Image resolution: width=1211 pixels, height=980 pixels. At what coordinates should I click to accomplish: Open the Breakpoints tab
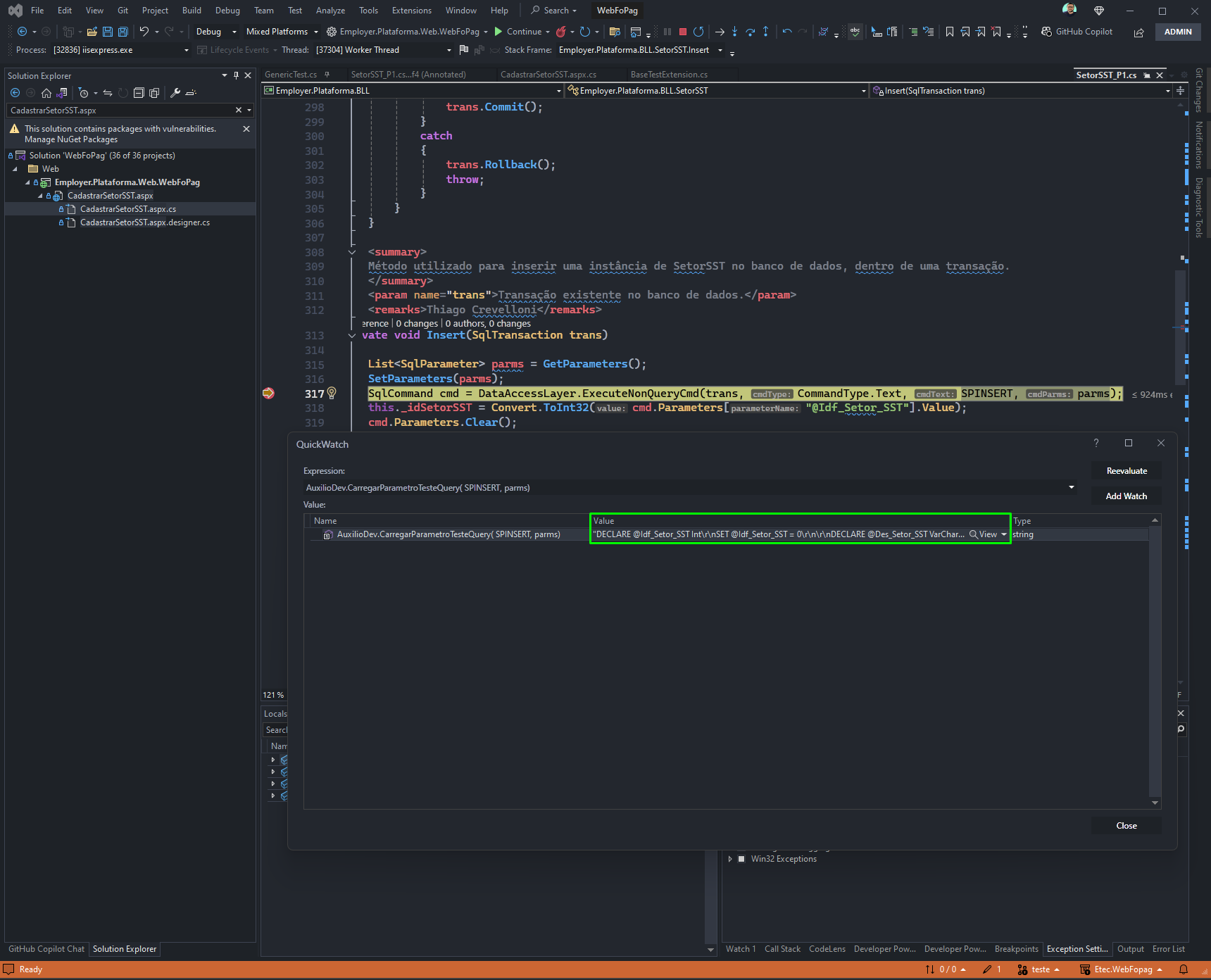click(x=1016, y=949)
